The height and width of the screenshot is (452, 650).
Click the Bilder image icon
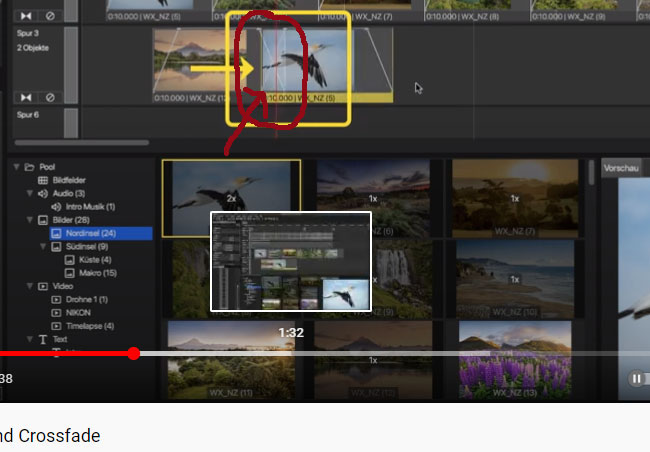click(43, 220)
